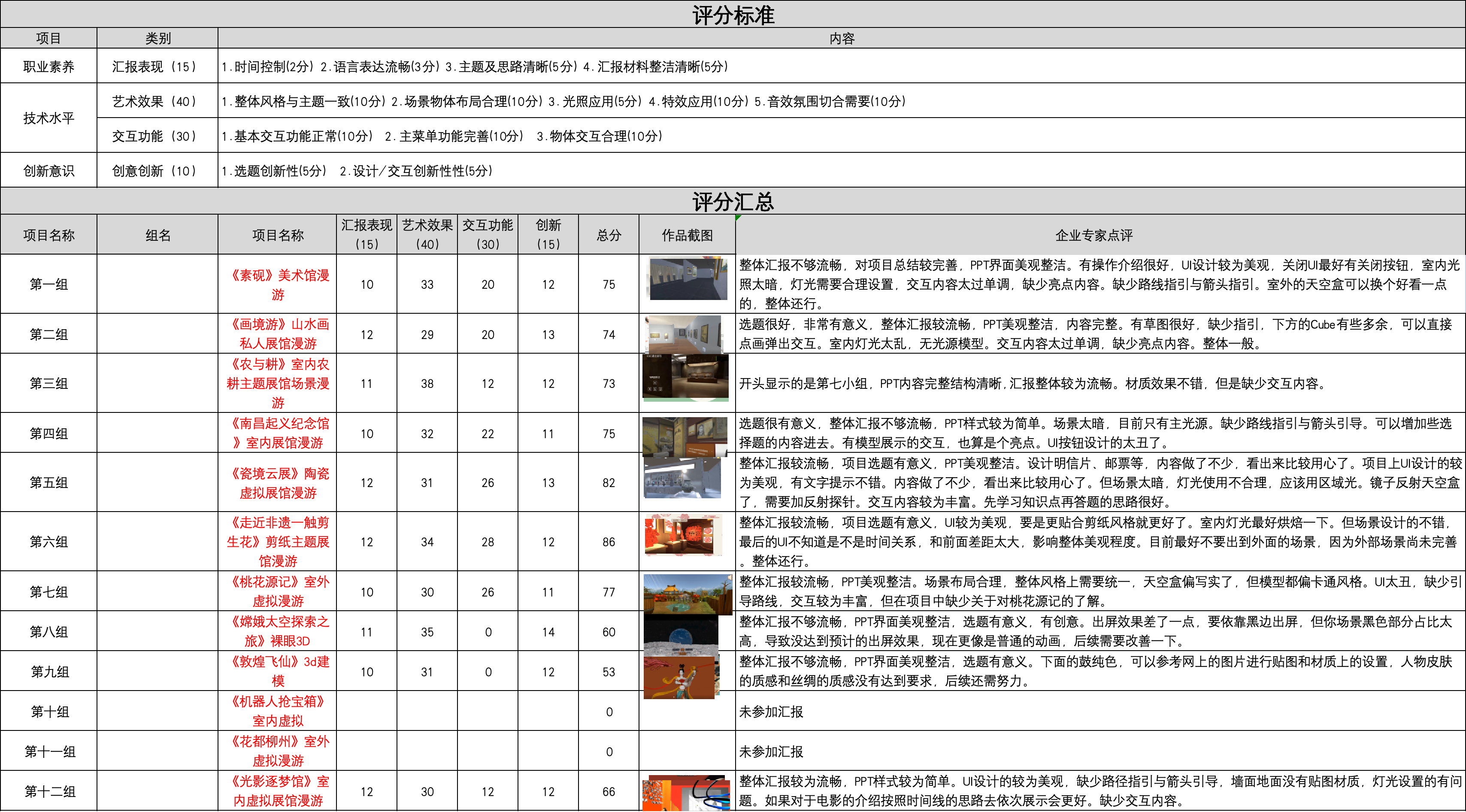Click the 作品截图 column header

(687, 234)
